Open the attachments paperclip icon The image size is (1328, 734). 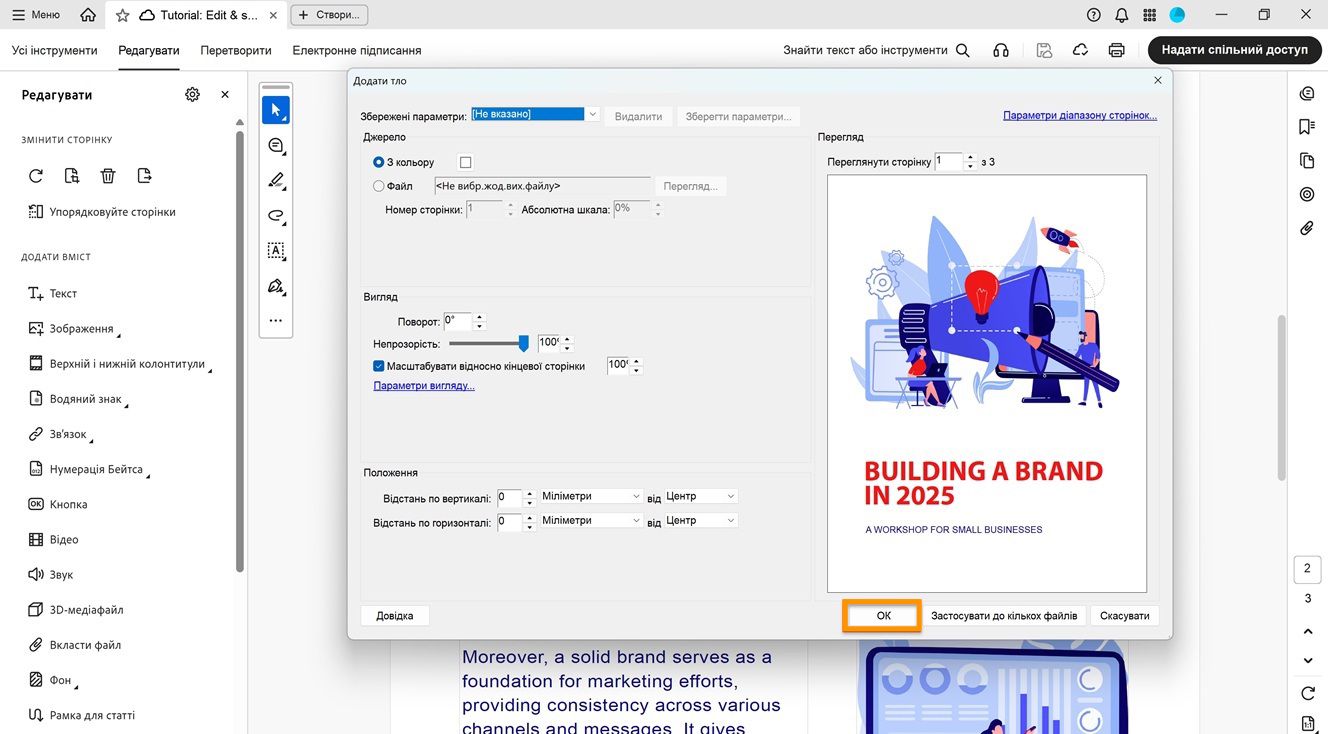pos(1306,228)
